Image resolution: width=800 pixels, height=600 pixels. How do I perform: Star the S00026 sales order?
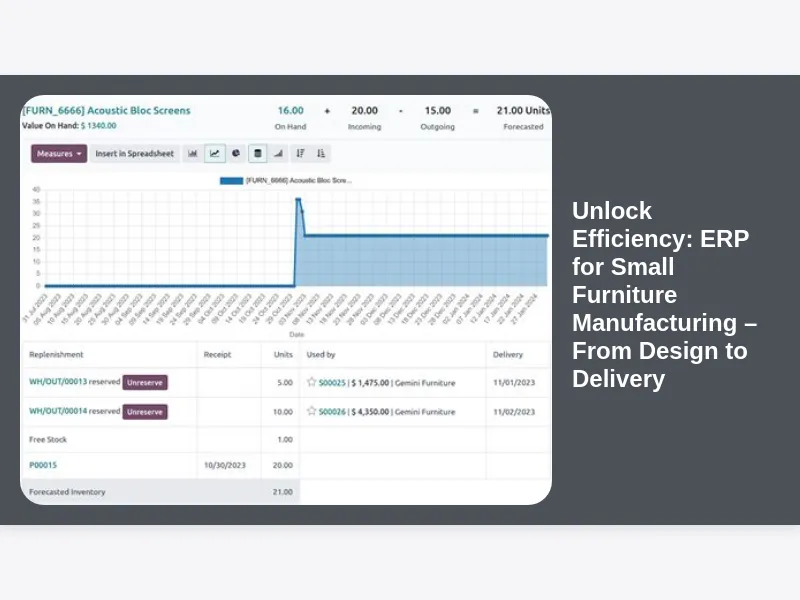(311, 411)
